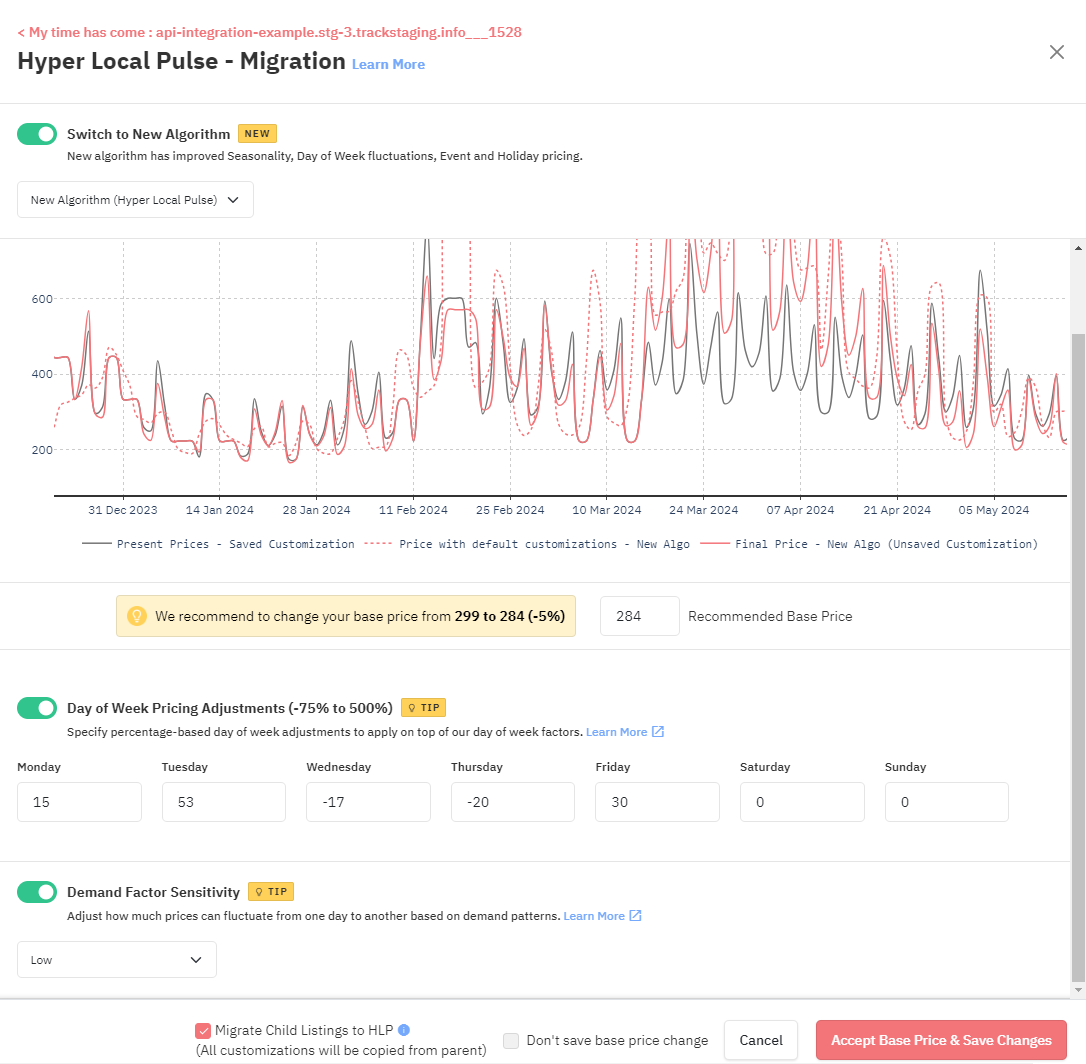
Task: Click Accept Base Price & Save Changes
Action: coord(940,1040)
